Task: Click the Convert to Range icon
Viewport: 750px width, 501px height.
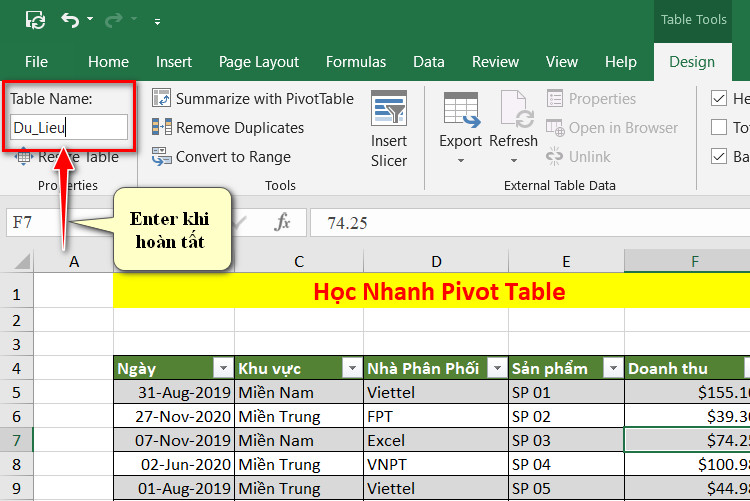Action: tap(162, 156)
